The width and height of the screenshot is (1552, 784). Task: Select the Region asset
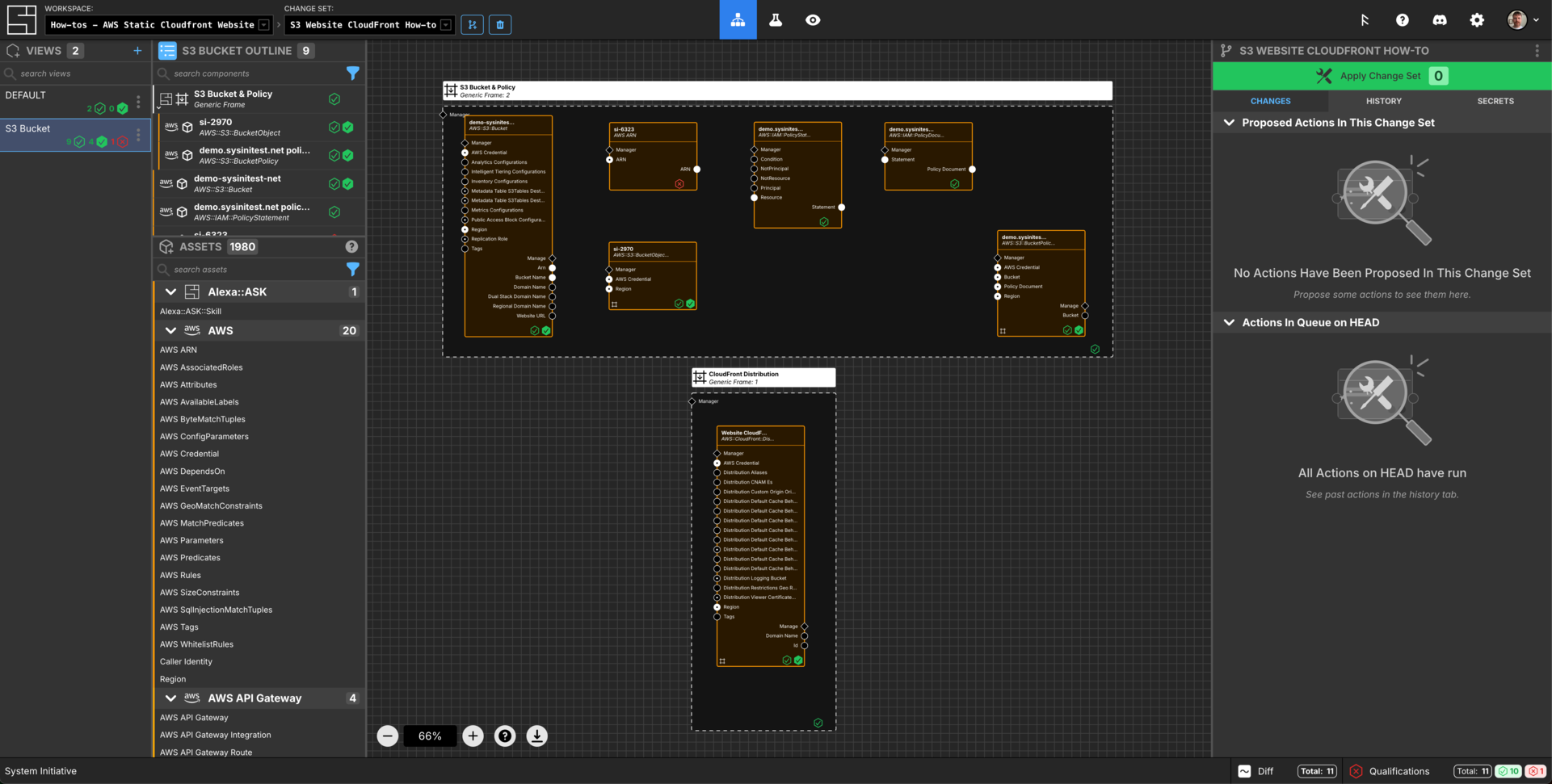[173, 679]
